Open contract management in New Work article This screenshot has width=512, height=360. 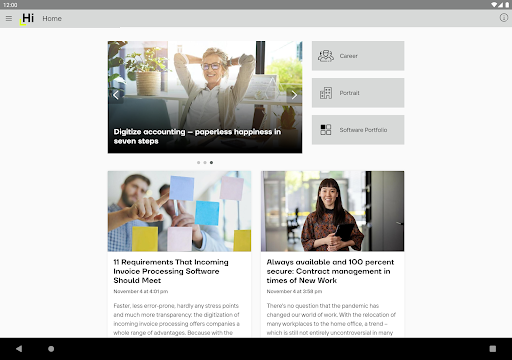(x=330, y=271)
